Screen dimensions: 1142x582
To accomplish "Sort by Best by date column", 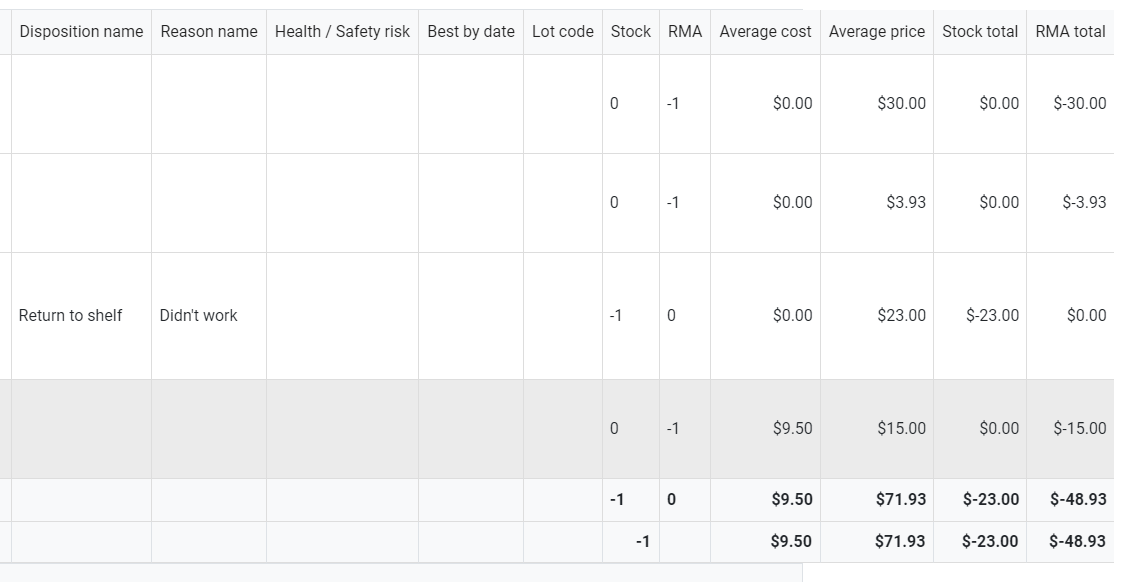I will click(x=470, y=32).
